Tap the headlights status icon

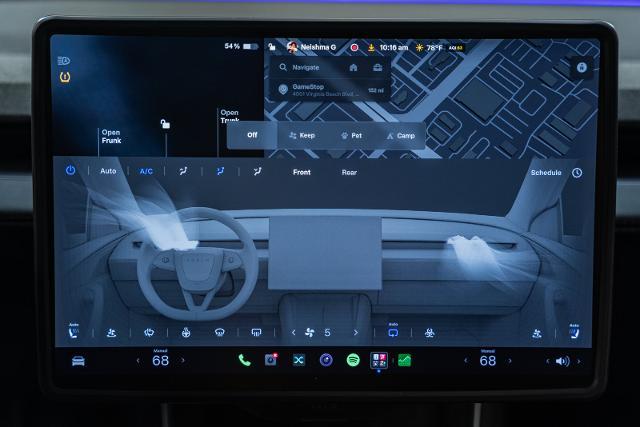(64, 61)
